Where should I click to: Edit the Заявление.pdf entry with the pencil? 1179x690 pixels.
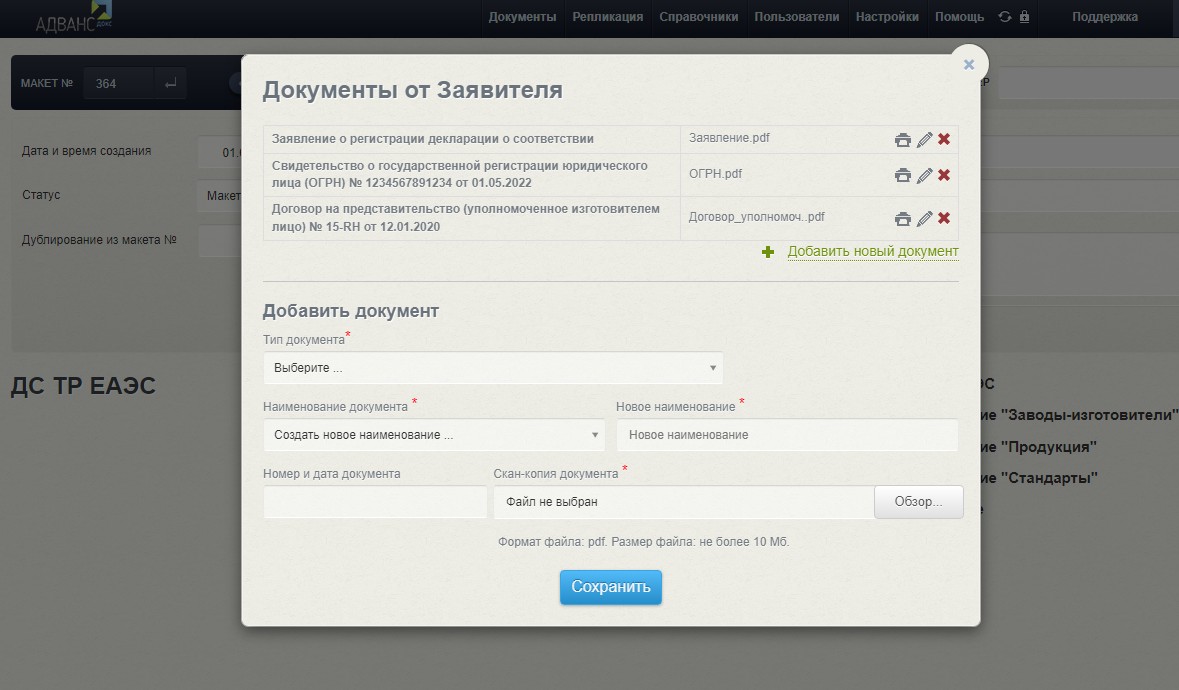[x=924, y=140]
